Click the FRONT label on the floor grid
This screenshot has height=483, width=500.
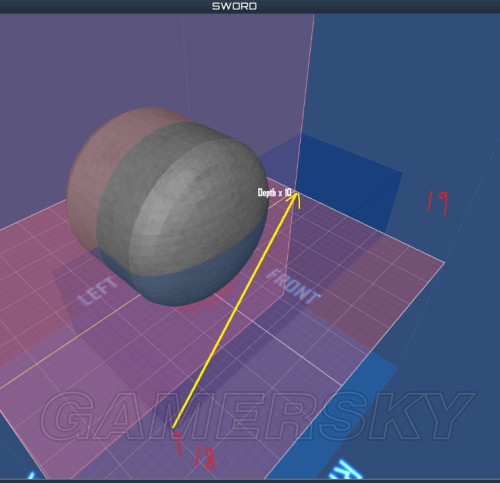point(294,287)
